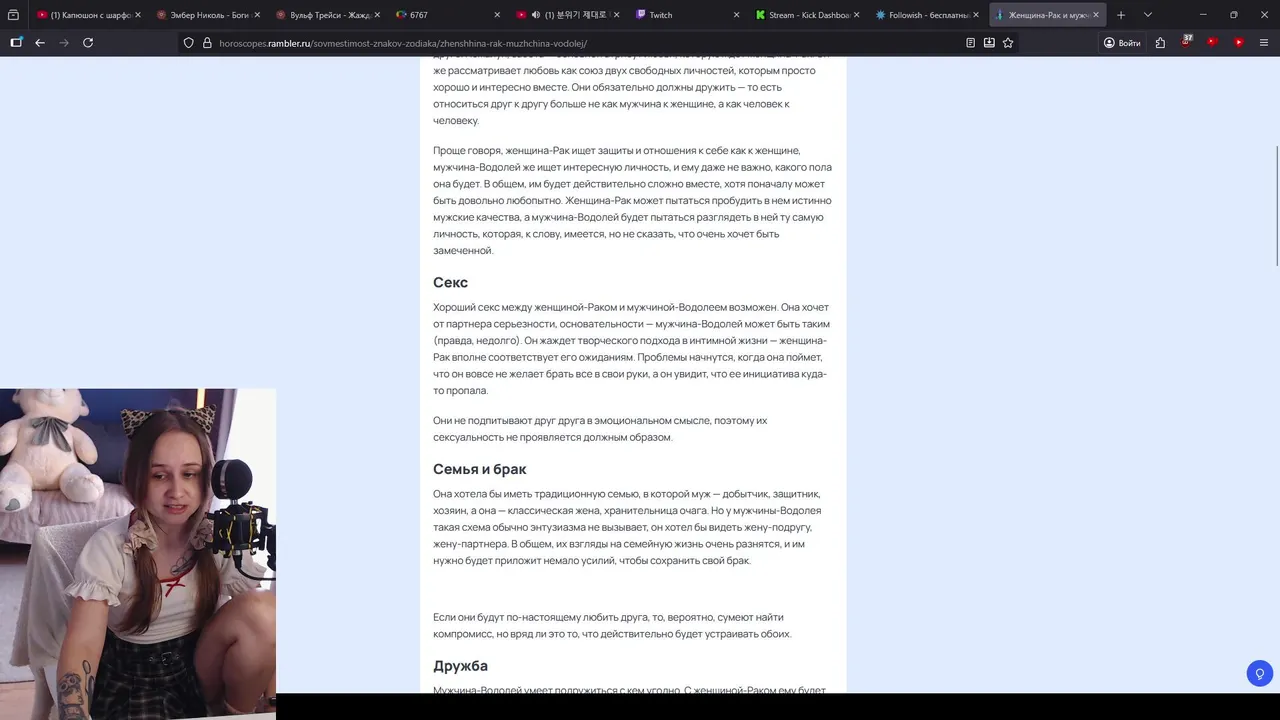Close the 6767 tab
The image size is (1280, 720).
point(497,15)
